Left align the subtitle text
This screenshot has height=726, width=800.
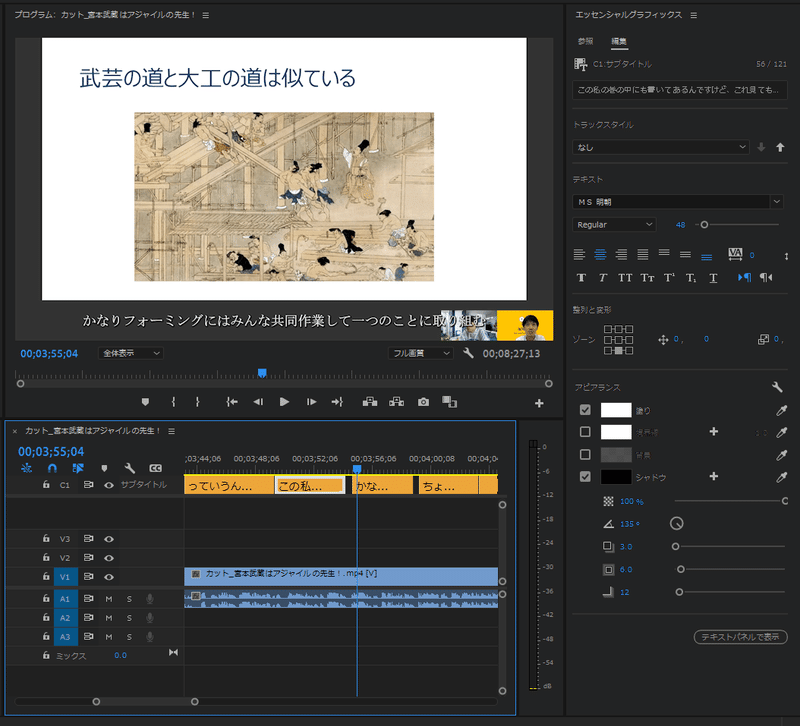579,254
